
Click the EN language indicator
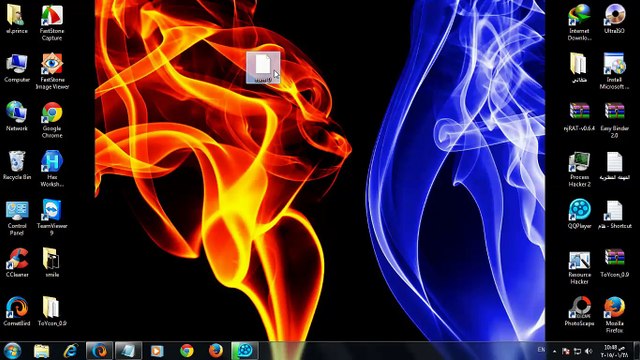[541, 350]
